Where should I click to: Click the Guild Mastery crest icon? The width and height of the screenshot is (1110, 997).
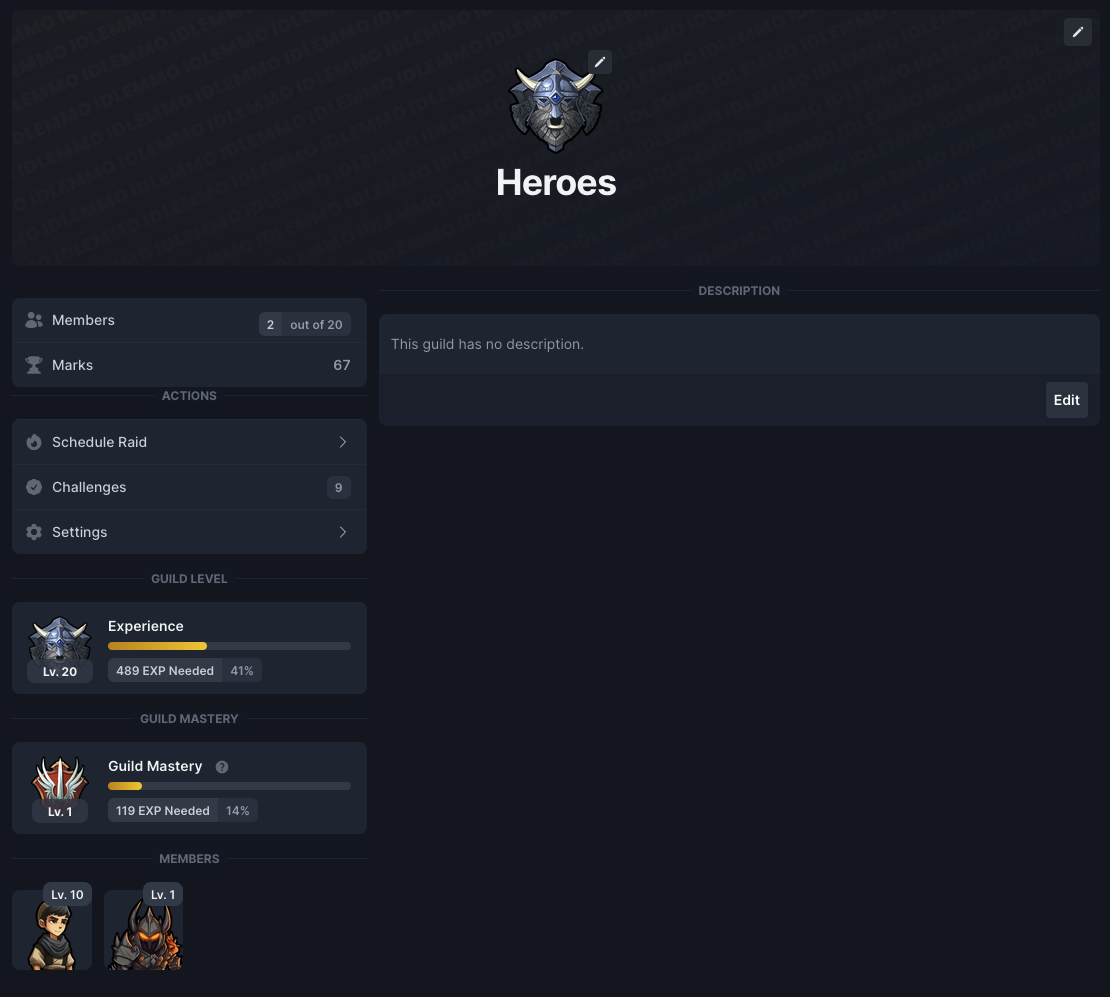pos(60,779)
